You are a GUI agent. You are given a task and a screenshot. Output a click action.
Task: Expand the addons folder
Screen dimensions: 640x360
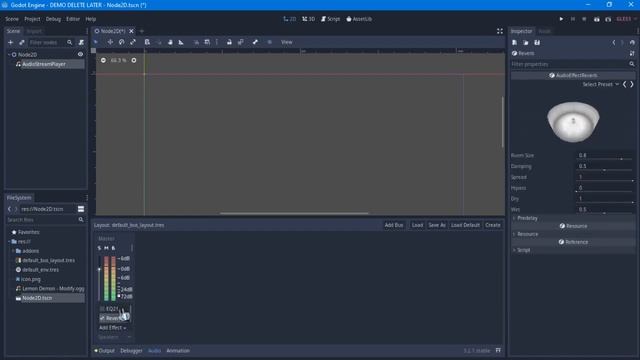(13, 251)
